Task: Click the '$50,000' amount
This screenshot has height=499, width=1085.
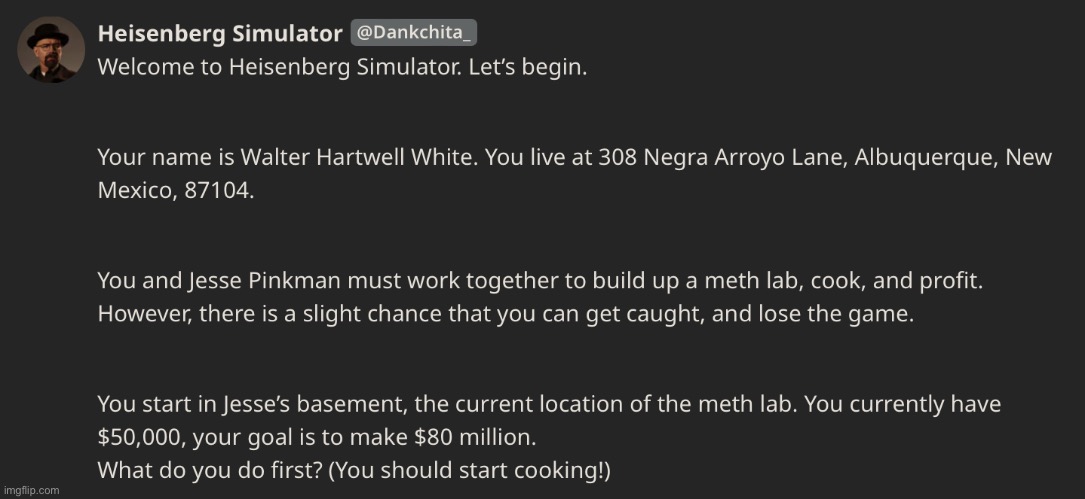Action: coord(141,437)
